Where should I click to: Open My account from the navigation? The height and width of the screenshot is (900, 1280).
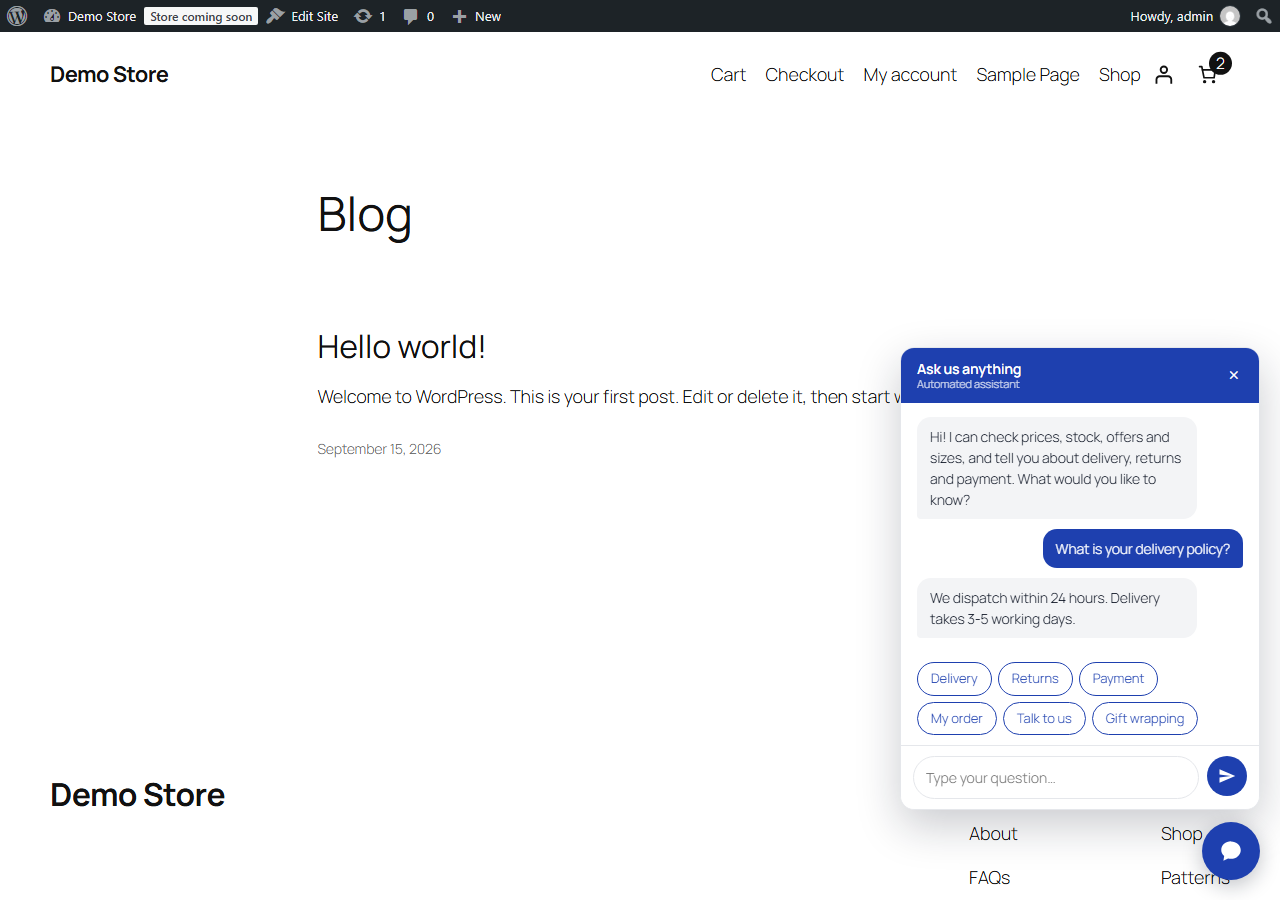(x=910, y=75)
